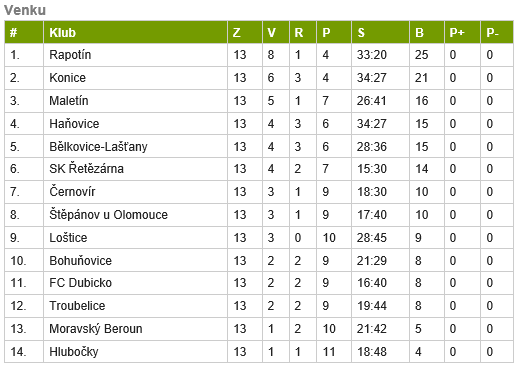Select the Rapotín club name
519x367 pixels.
click(x=70, y=55)
